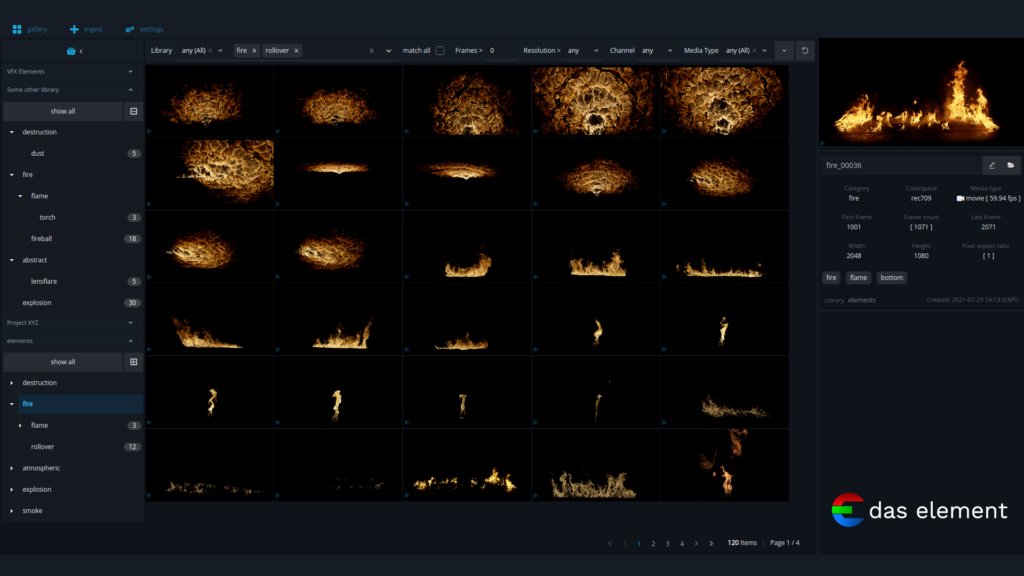Remove the fire search tag
Viewport: 1024px width, 576px height.
pyautogui.click(x=254, y=51)
